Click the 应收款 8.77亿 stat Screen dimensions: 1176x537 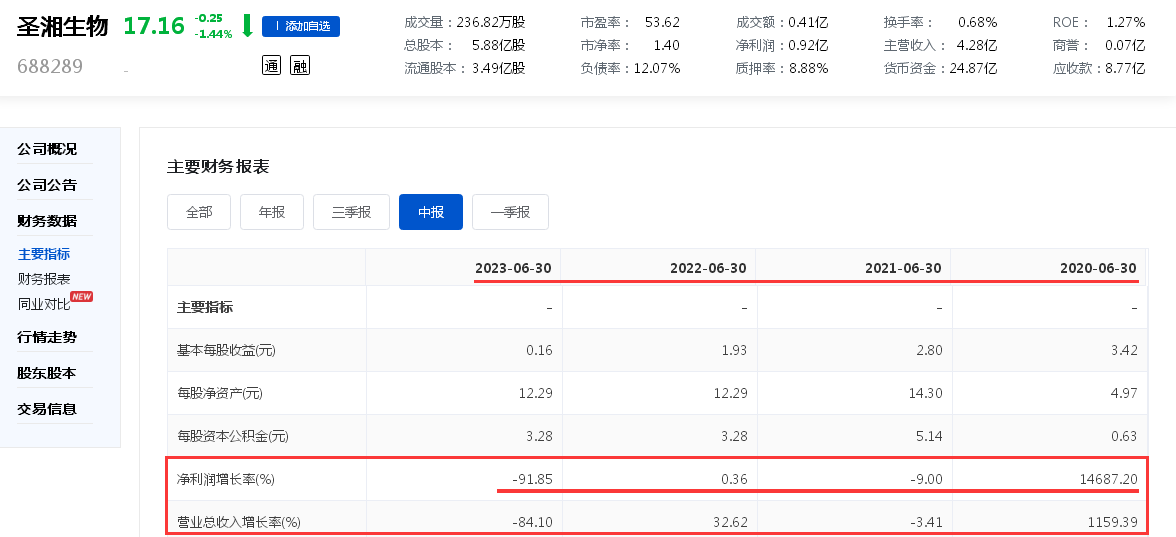click(1099, 69)
